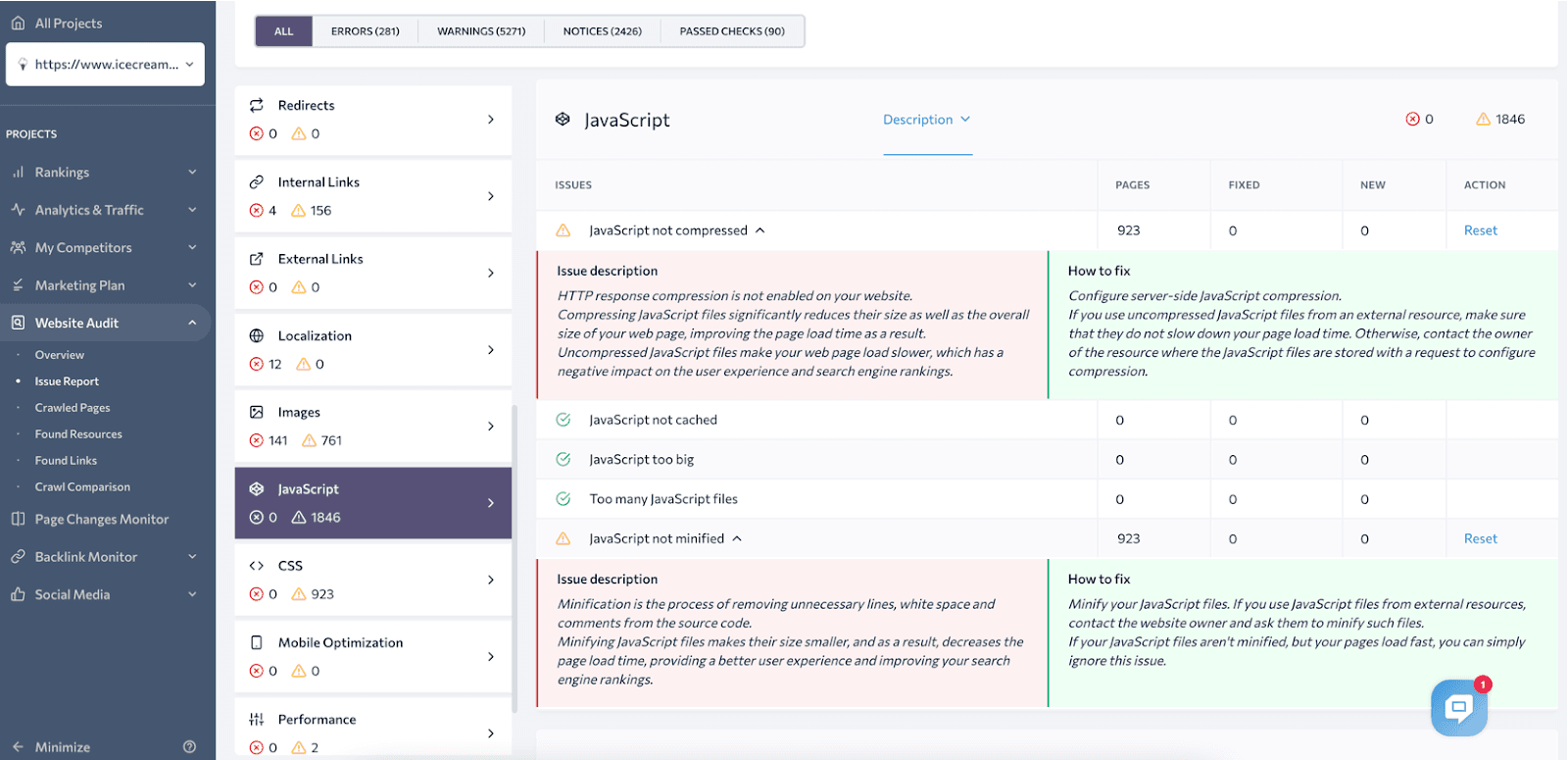The width and height of the screenshot is (1568, 760).
Task: Open the Crawled Pages submenu item
Action: [73, 408]
